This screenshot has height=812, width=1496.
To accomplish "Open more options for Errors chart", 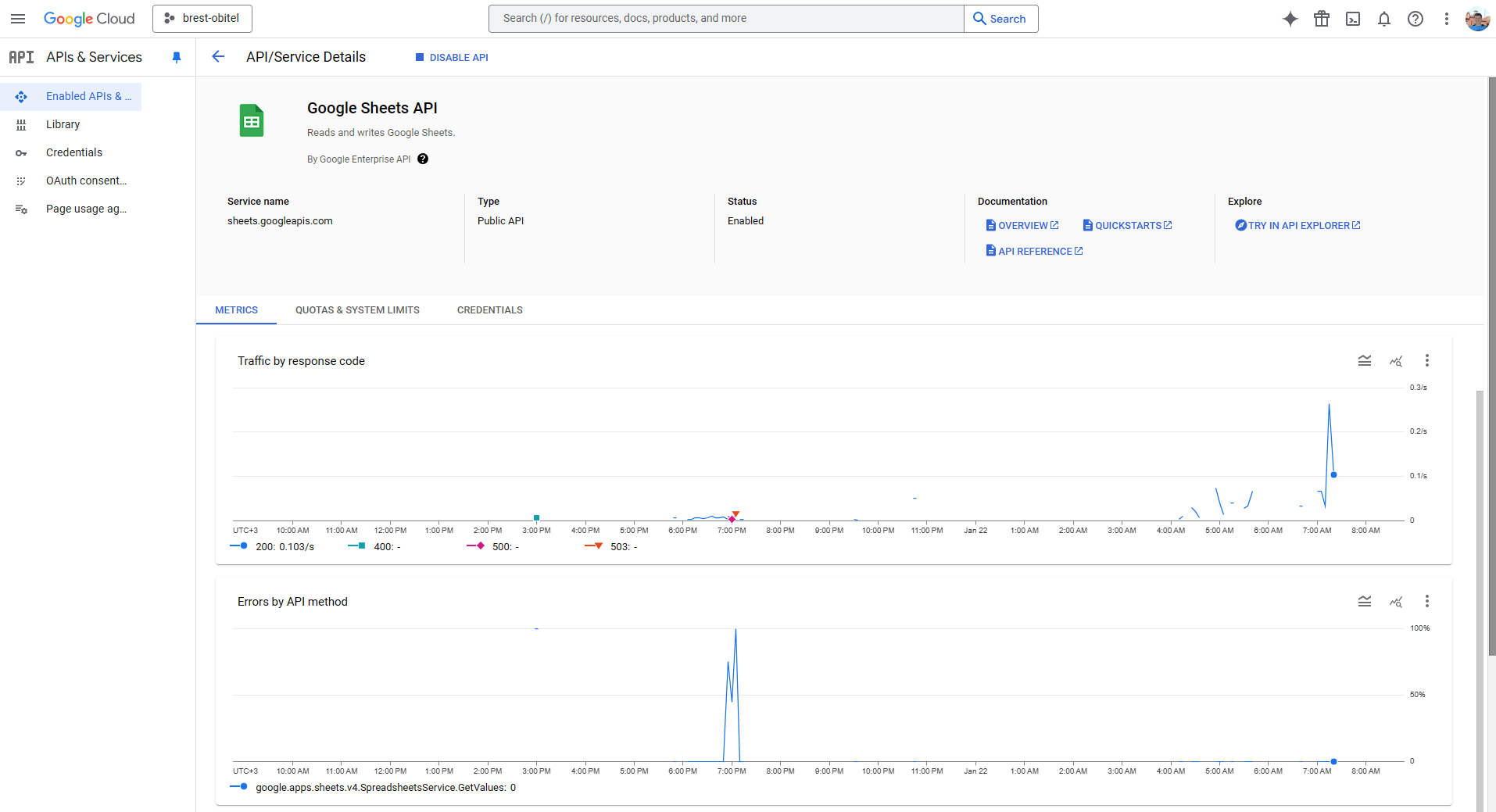I will pos(1427,601).
